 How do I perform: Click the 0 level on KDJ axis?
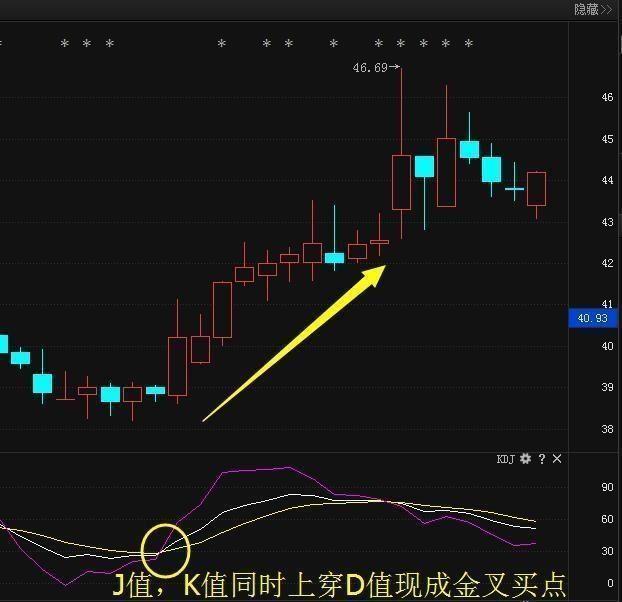pyautogui.click(x=606, y=583)
